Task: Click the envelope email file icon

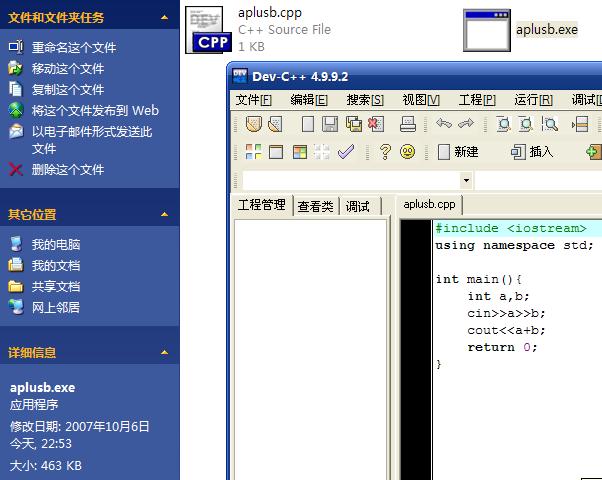Action: click(x=16, y=131)
